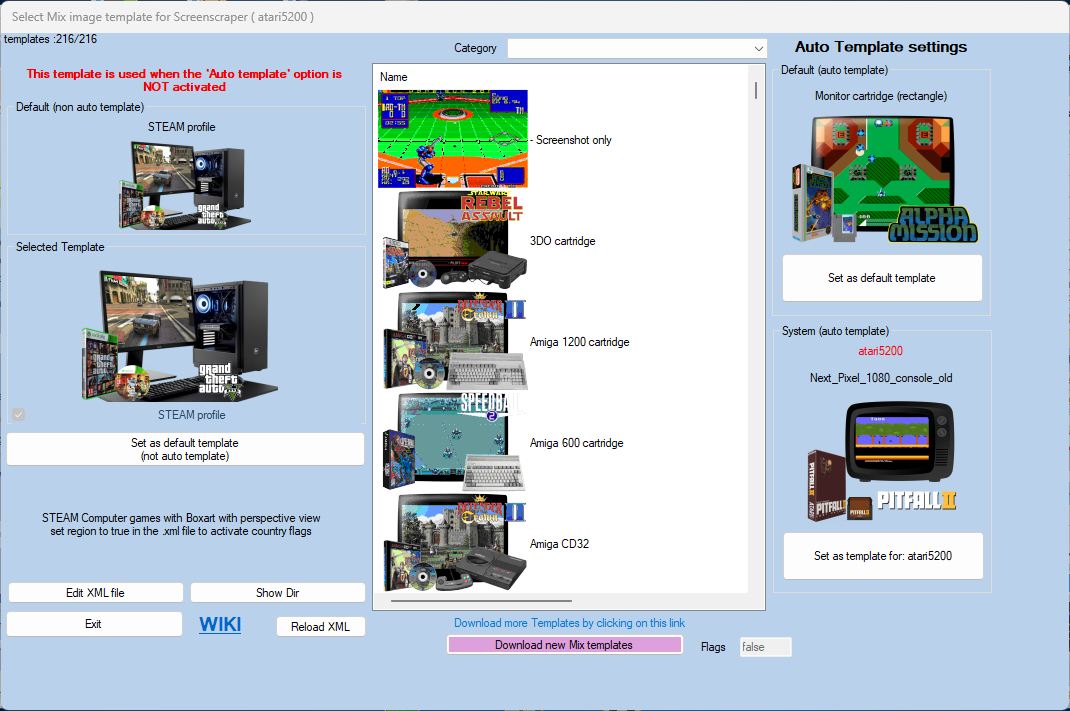Screen dimensions: 1070x711
Task: Click the 'templates :216/216' counter text
Action: (x=50, y=39)
